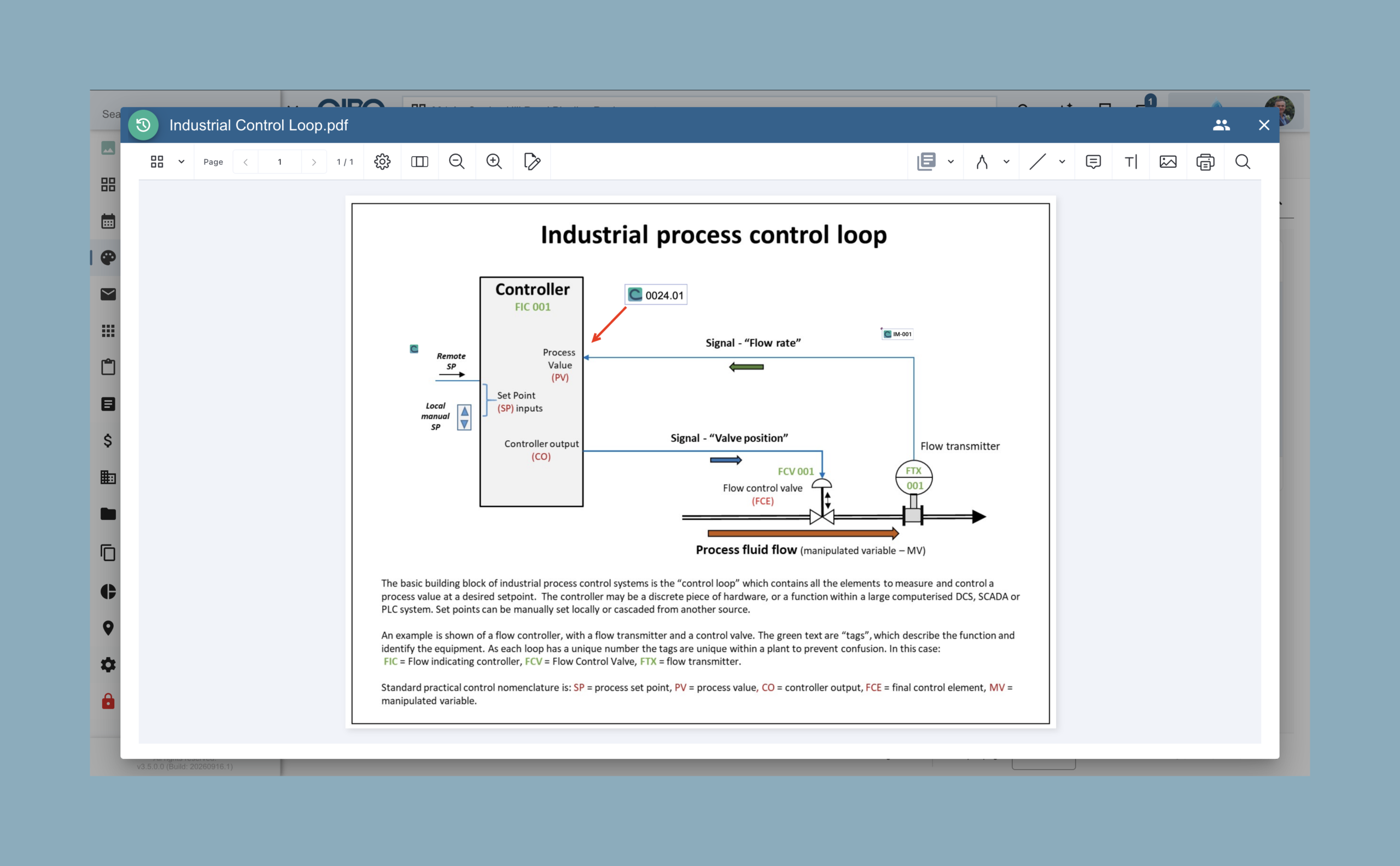Image resolution: width=1400 pixels, height=866 pixels.
Task: Open the document layers tool
Action: pyautogui.click(x=926, y=161)
